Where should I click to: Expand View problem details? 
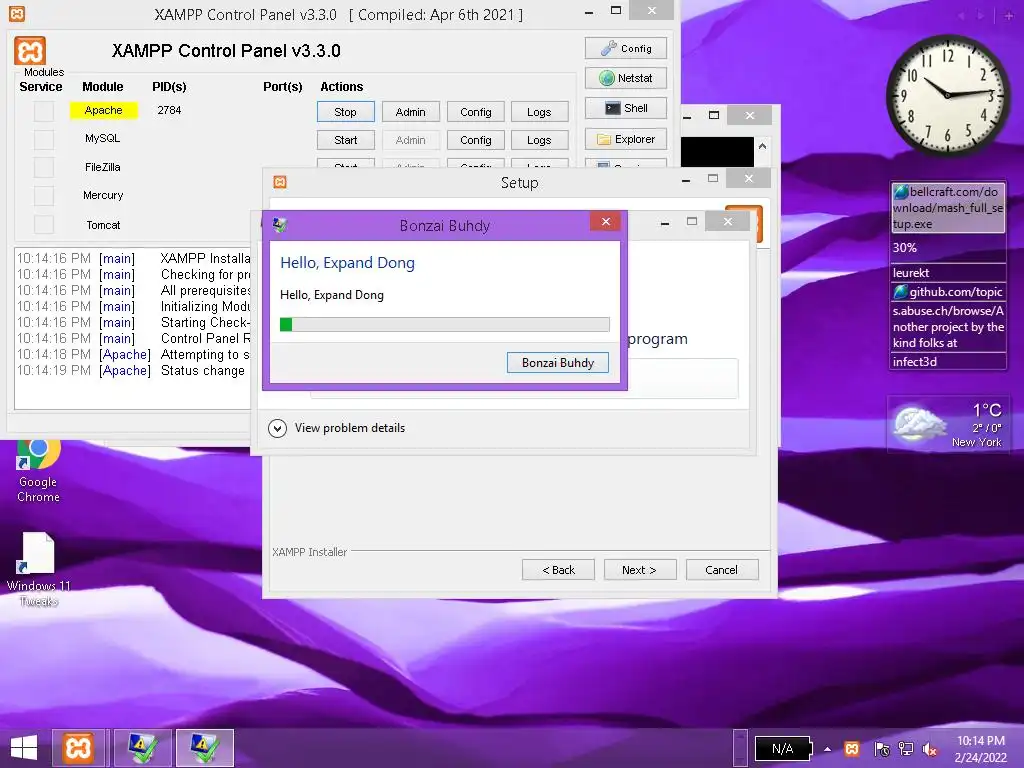pyautogui.click(x=337, y=428)
